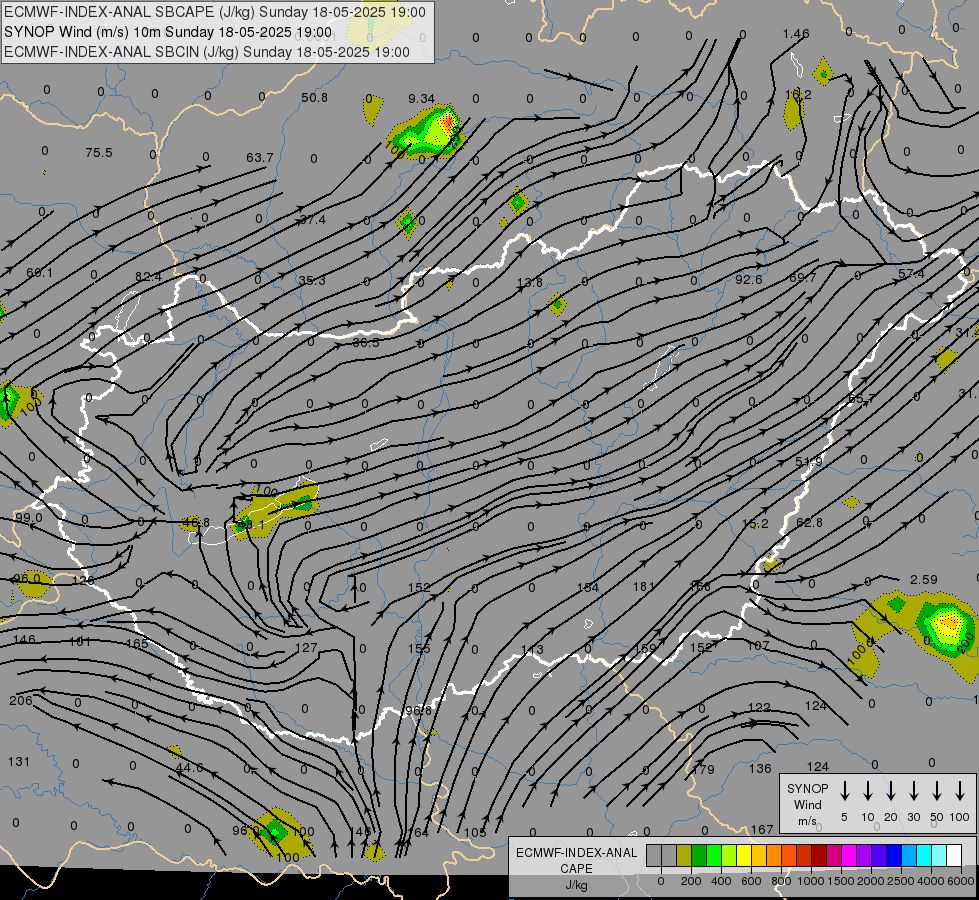
Task: Click the 4000 tick label on the CAPE scale
Action: tap(930, 881)
